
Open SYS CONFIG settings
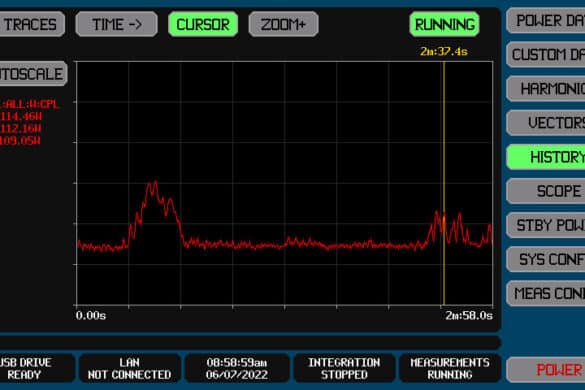pyautogui.click(x=546, y=259)
